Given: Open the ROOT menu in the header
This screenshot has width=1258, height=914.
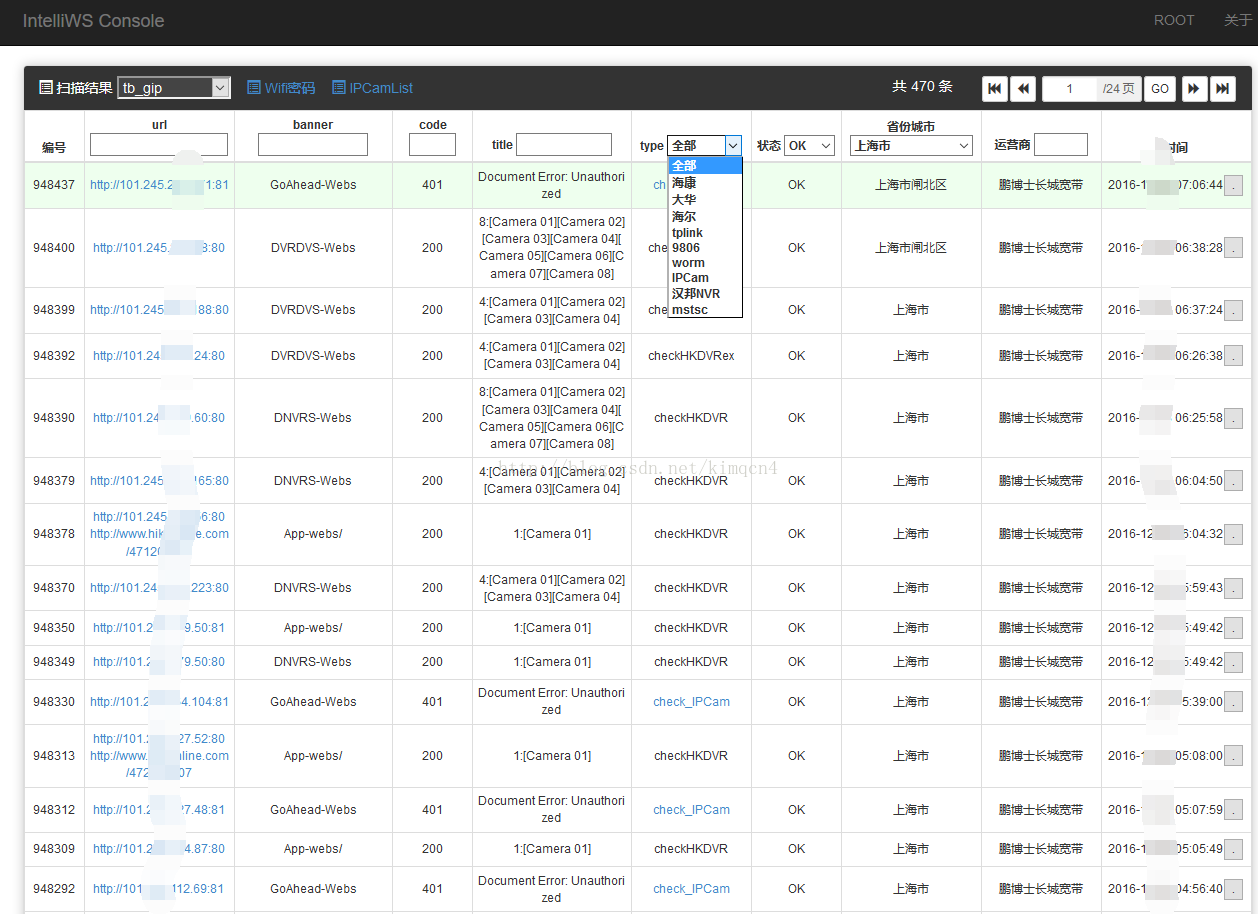Looking at the screenshot, I should coord(1174,20).
